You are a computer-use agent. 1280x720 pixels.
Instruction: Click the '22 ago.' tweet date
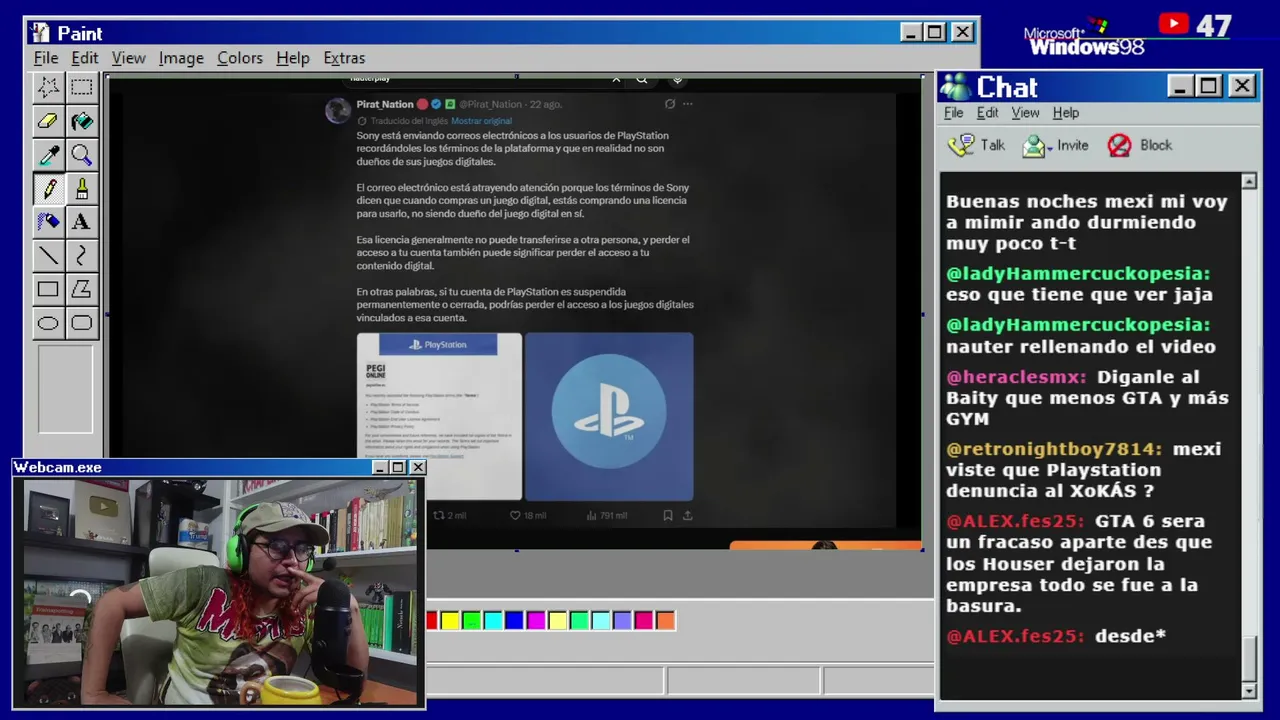click(546, 104)
